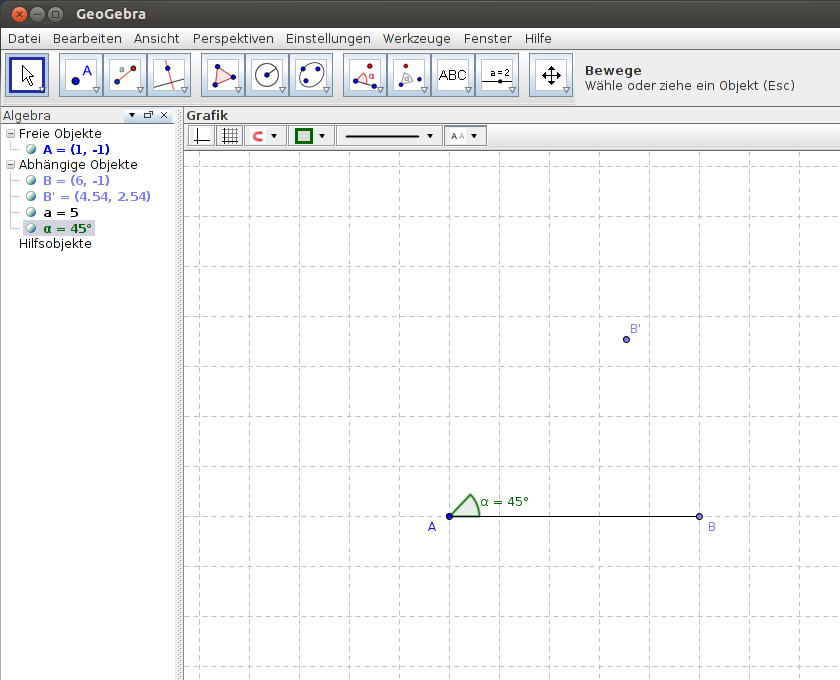Open the Perspektiven menu
Screen dimensions: 840x680
tap(233, 39)
